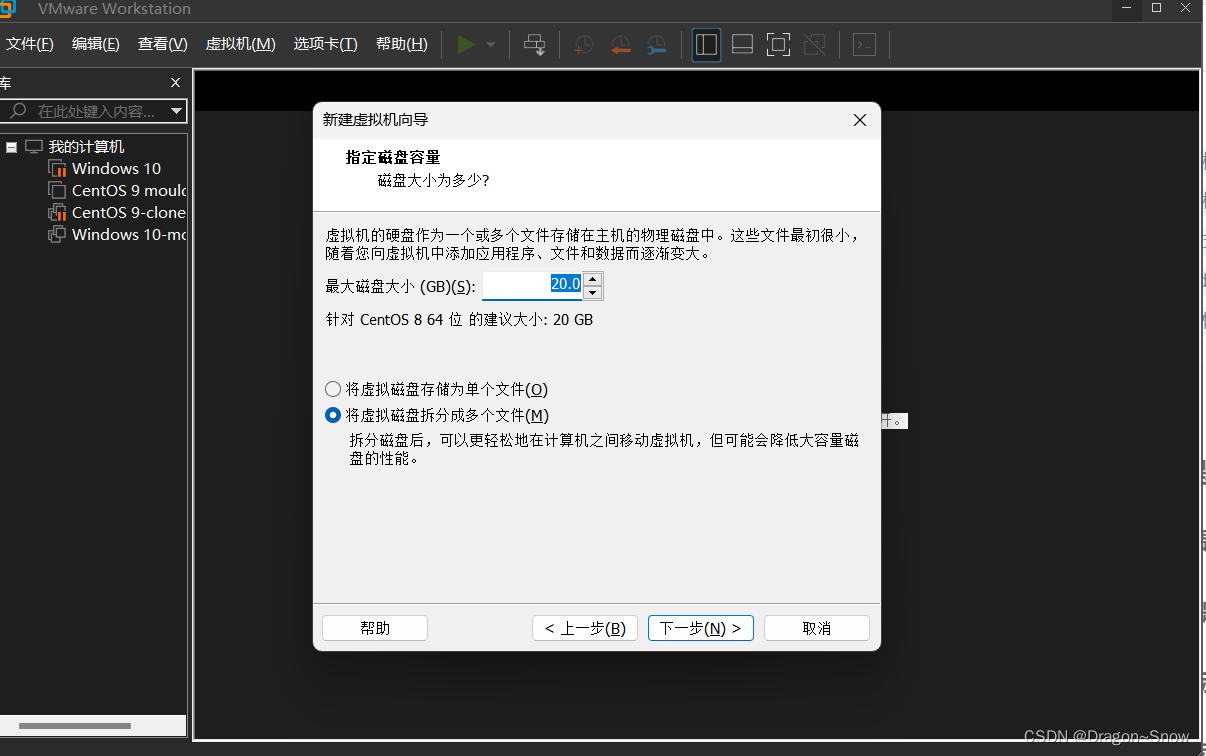Select 我的计算机 in the library tree
The width and height of the screenshot is (1206, 756).
point(86,147)
